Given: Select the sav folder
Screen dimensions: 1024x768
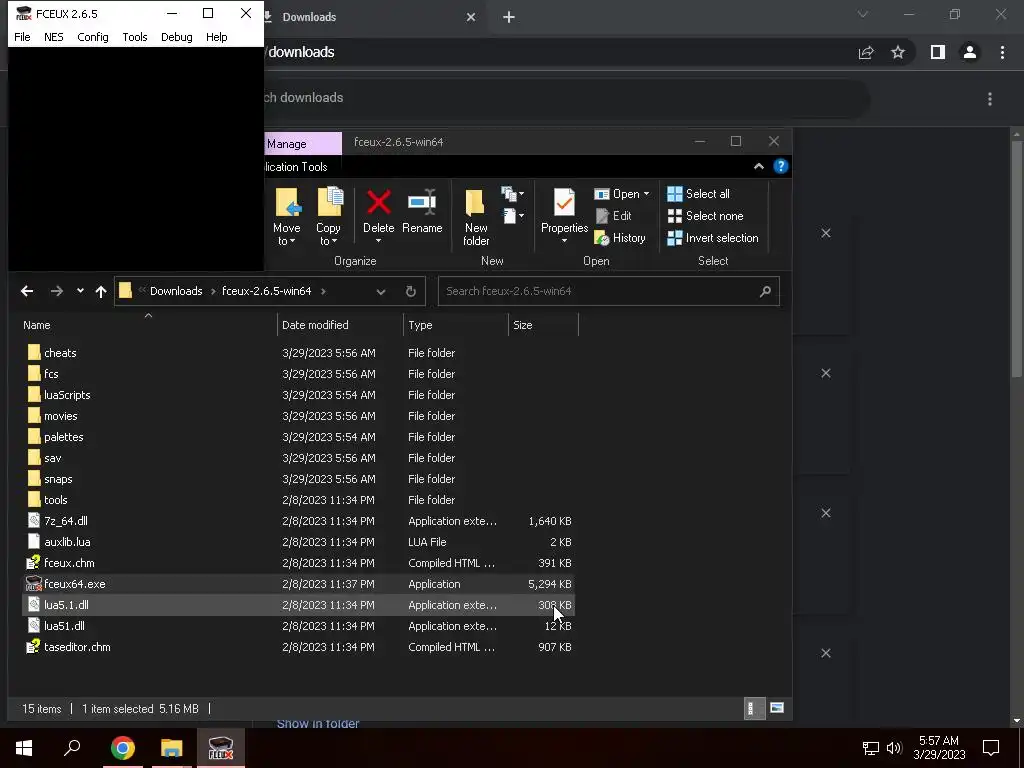Looking at the screenshot, I should pyautogui.click(x=298, y=458).
